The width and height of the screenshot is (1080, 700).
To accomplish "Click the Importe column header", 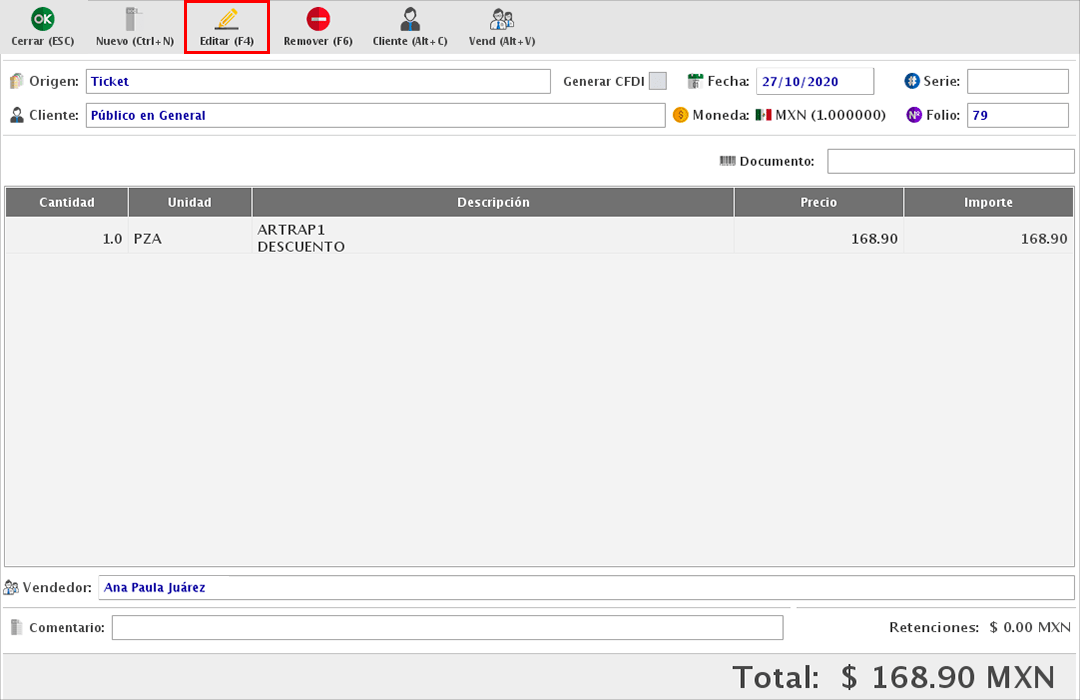I will click(988, 203).
